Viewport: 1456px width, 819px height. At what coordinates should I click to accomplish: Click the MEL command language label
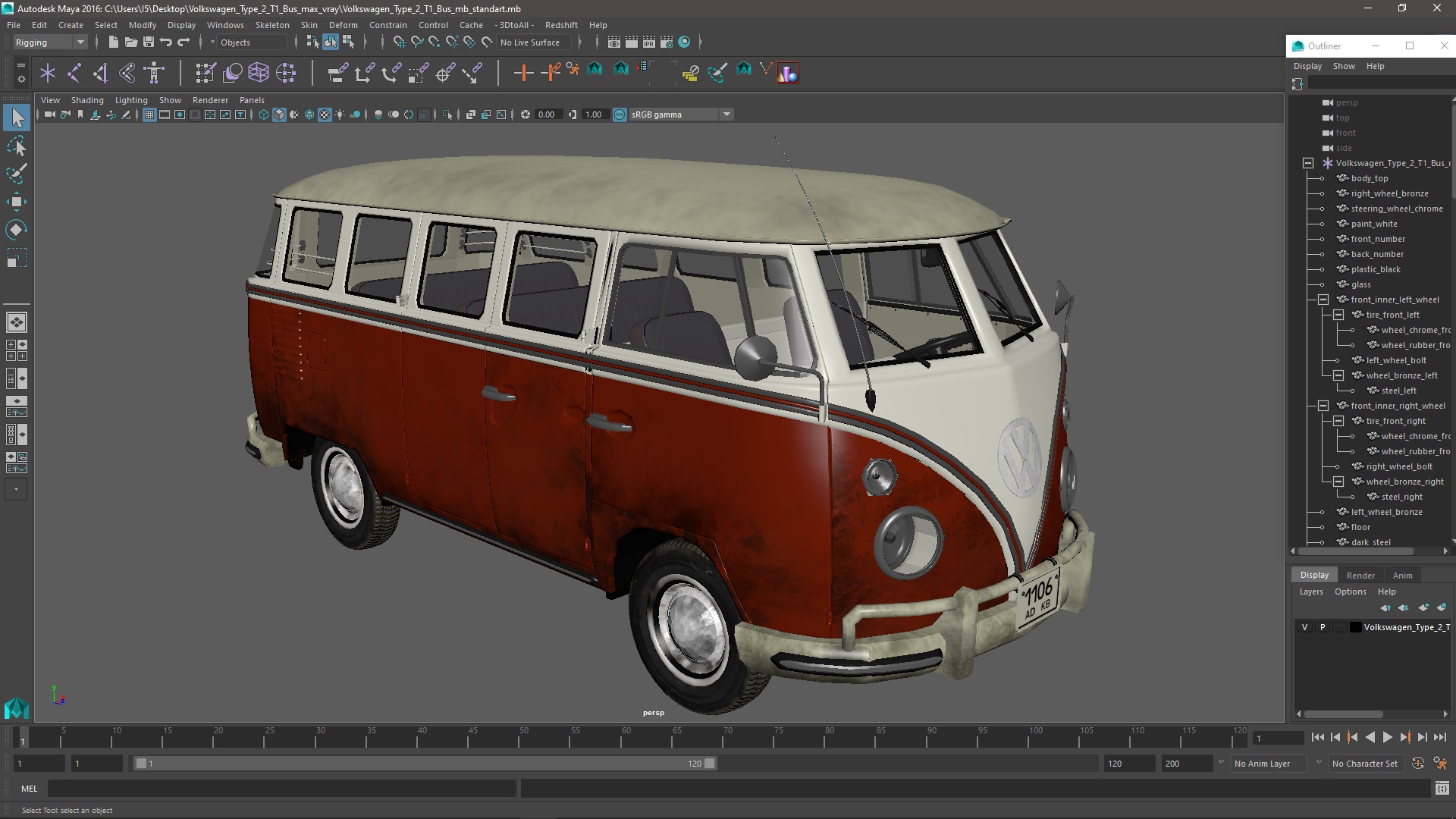[29, 789]
